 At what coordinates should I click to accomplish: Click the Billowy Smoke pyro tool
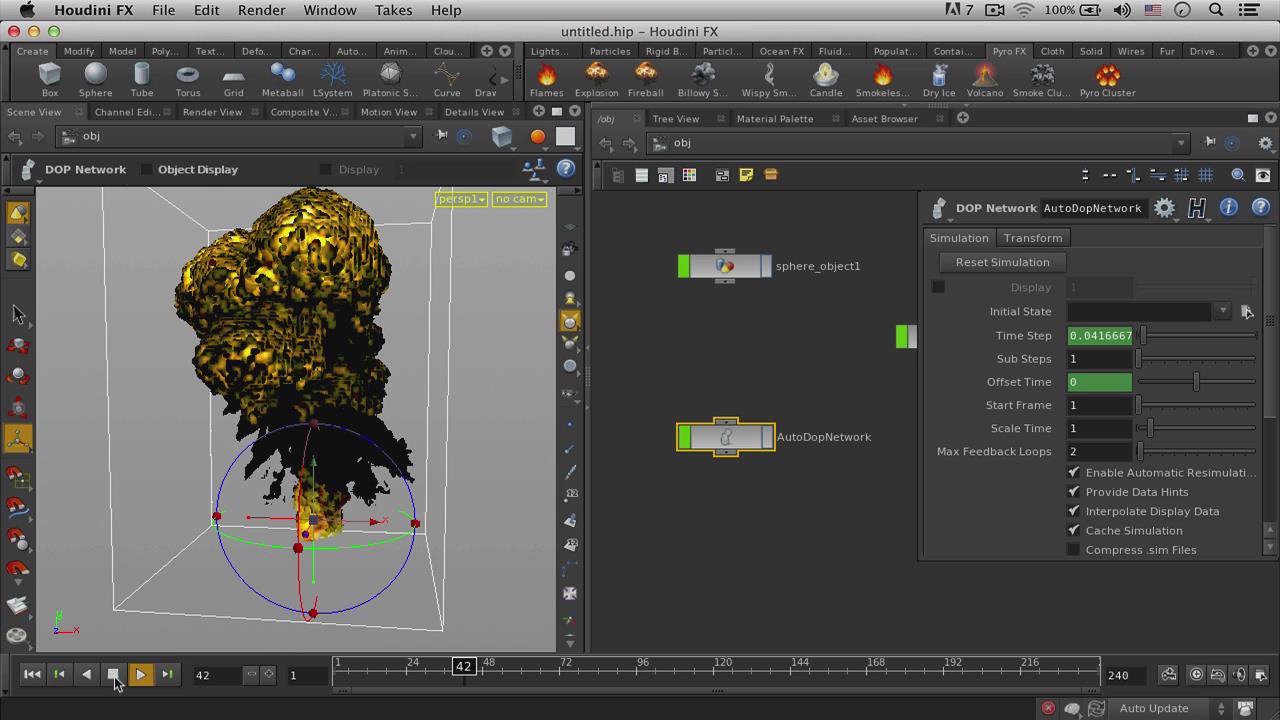coord(703,79)
